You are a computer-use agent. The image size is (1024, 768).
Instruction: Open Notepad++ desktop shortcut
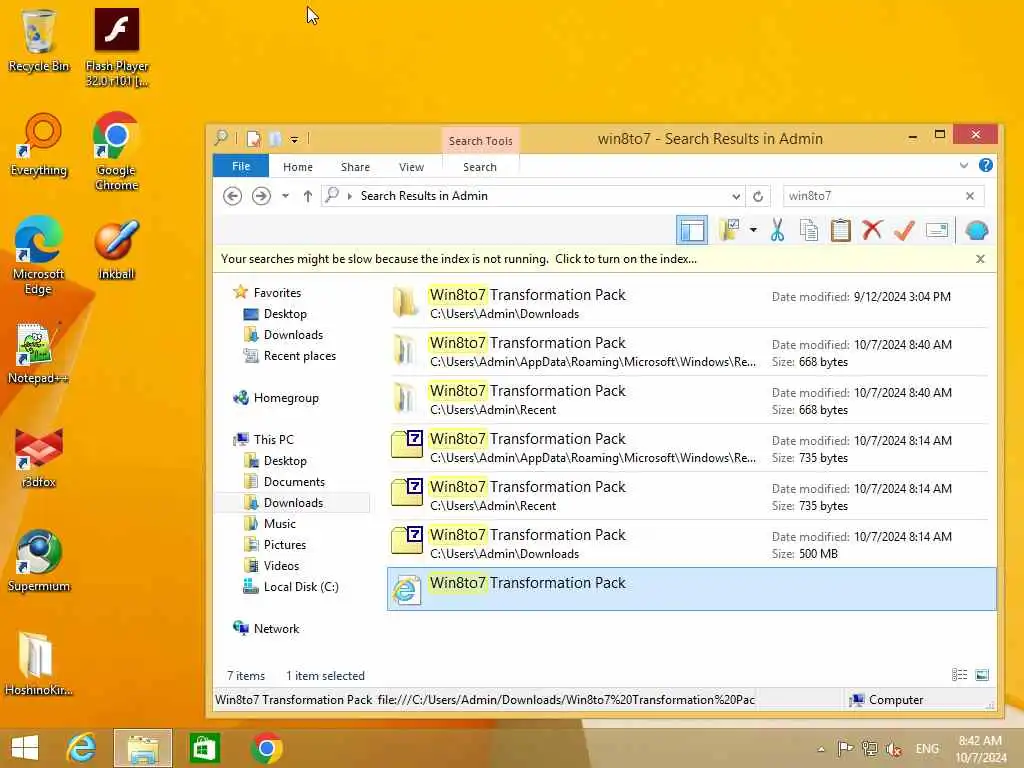click(38, 353)
